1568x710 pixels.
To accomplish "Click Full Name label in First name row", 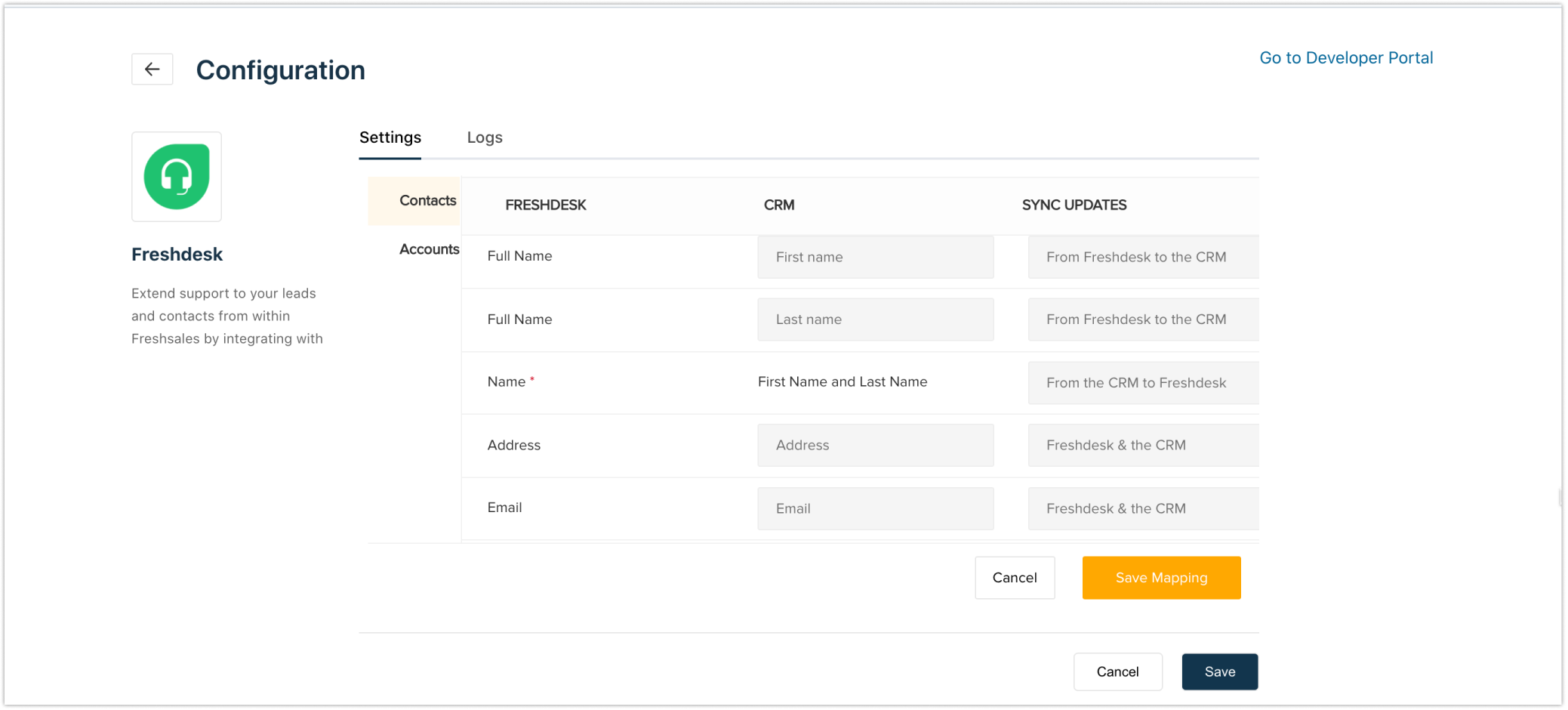I will pos(519,256).
